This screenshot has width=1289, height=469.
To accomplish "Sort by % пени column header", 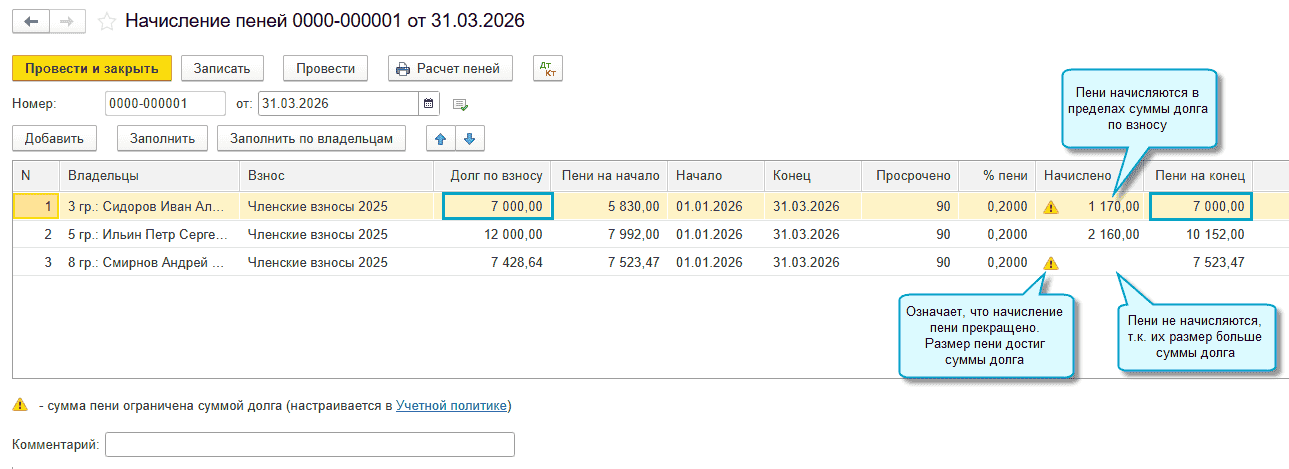I will [x=997, y=175].
